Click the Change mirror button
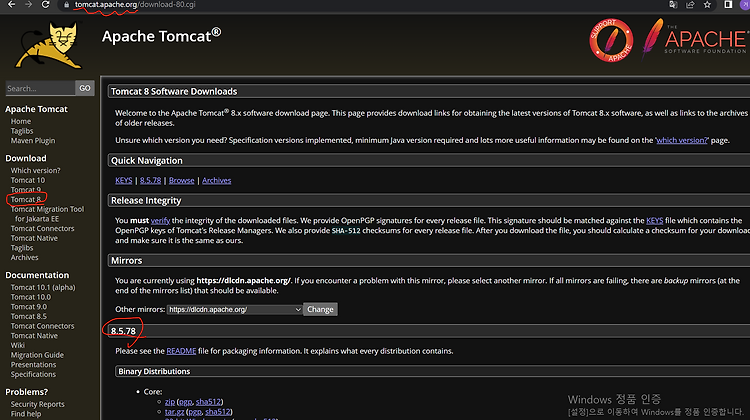Viewport: 750px width, 420px height. pyautogui.click(x=320, y=309)
